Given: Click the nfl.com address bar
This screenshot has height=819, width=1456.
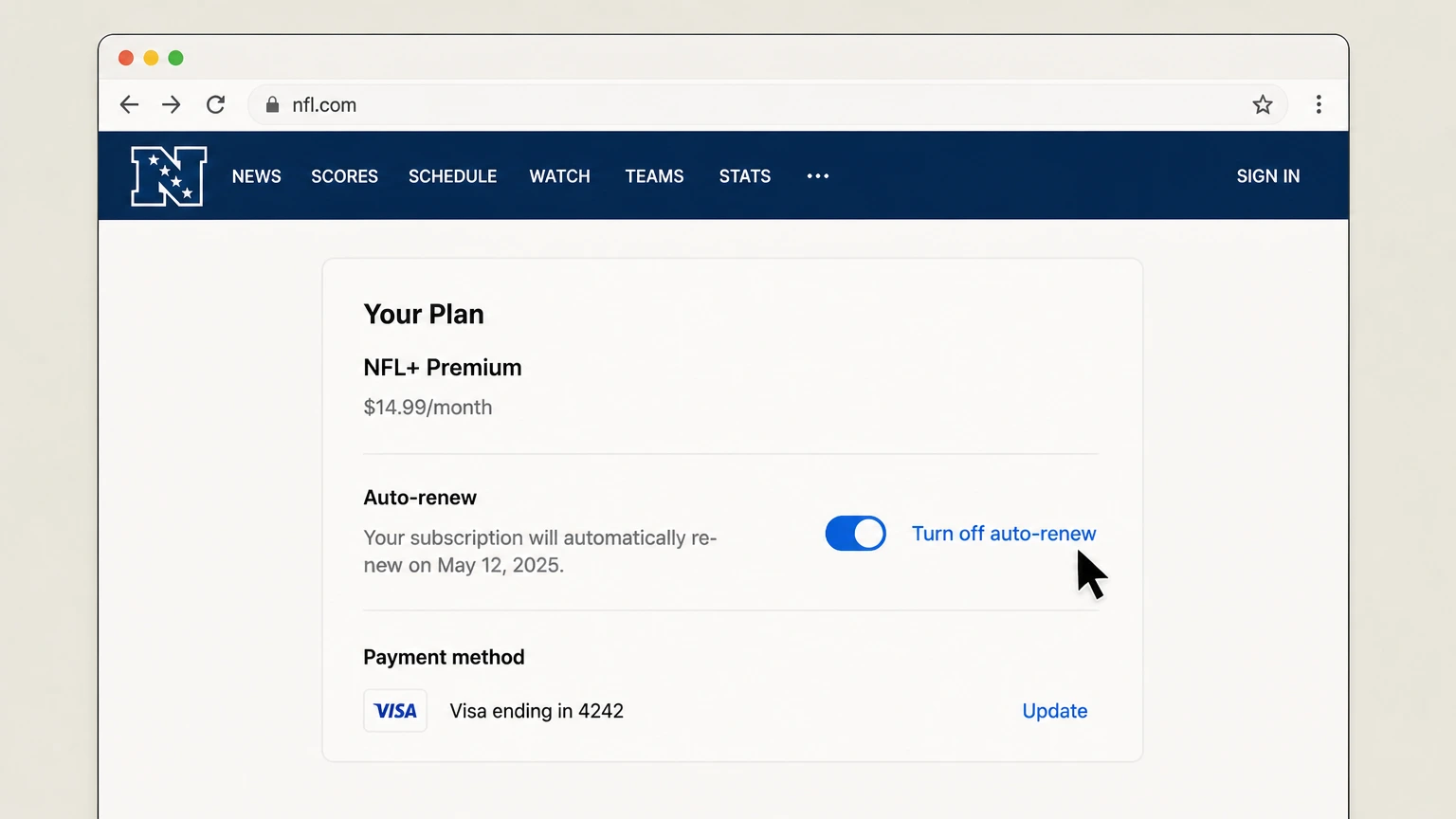Looking at the screenshot, I should 768,104.
